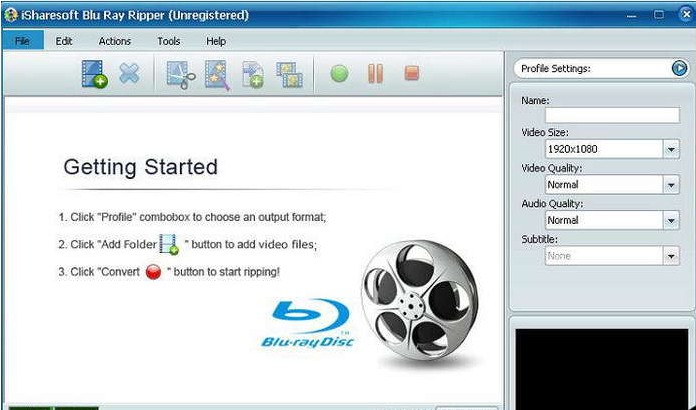
Task: Close the Blu Ray Ripper window
Action: tap(686, 15)
